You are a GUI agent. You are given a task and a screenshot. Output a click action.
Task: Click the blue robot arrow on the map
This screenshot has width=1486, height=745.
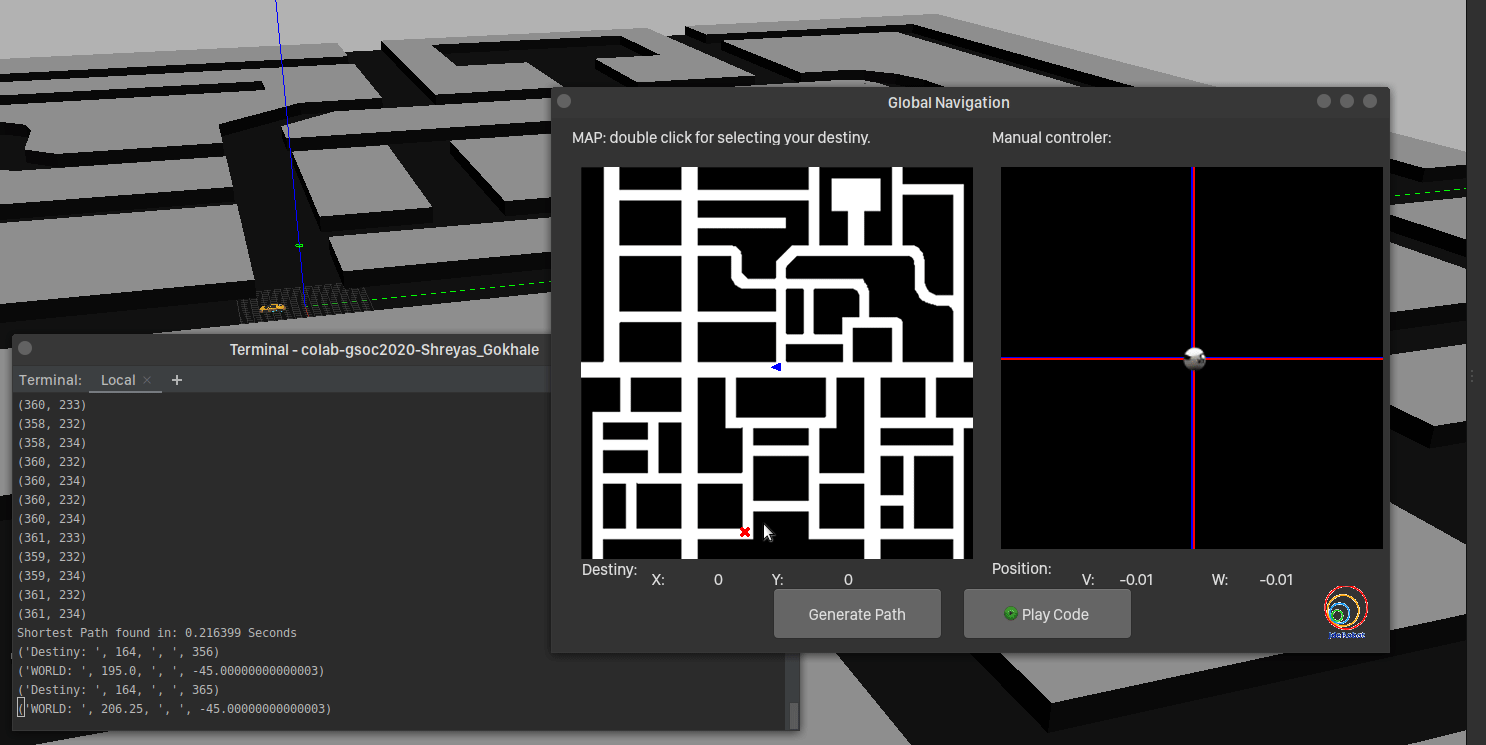click(x=776, y=367)
